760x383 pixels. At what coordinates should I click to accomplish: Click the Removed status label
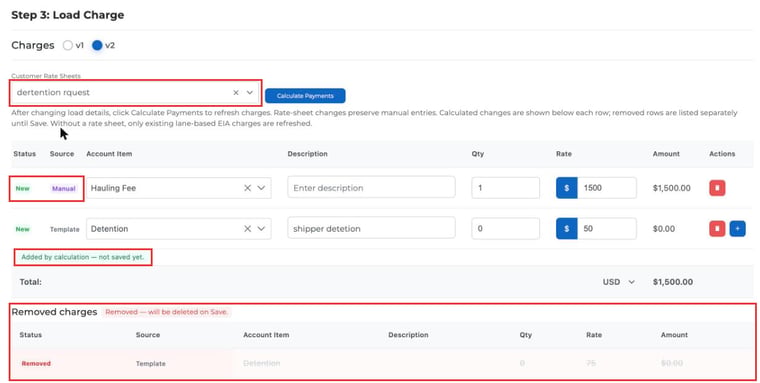36,363
